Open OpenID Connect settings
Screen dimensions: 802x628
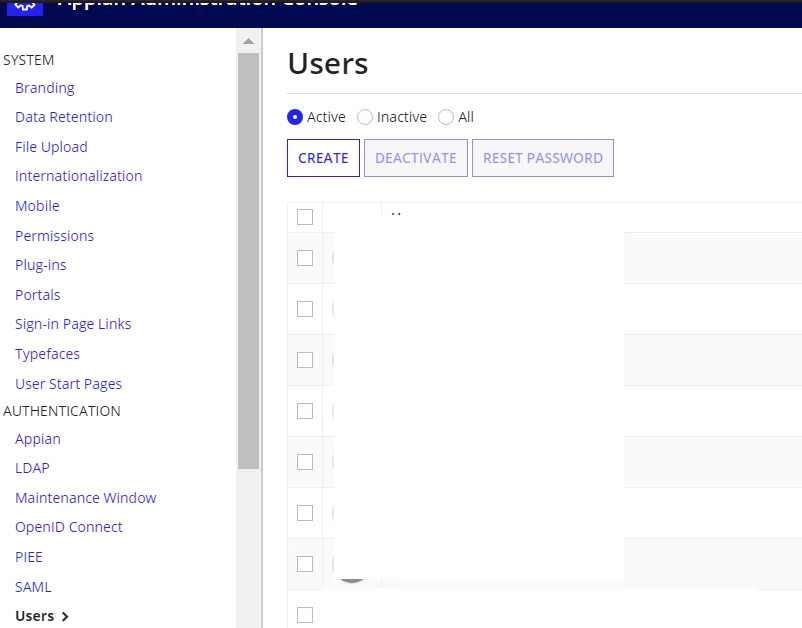tap(69, 527)
